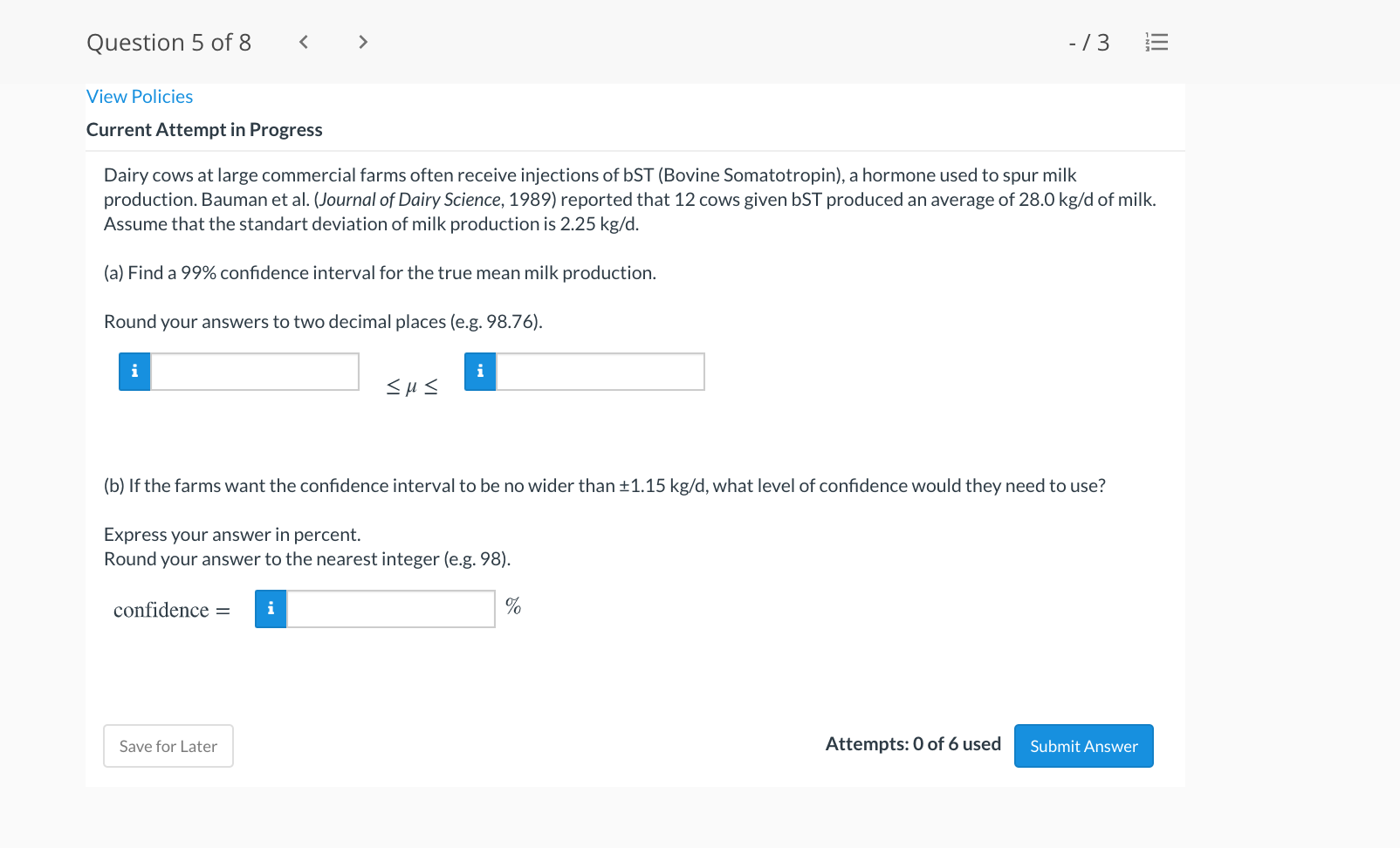Click the info icon beside the confidence percent field

pos(271,609)
